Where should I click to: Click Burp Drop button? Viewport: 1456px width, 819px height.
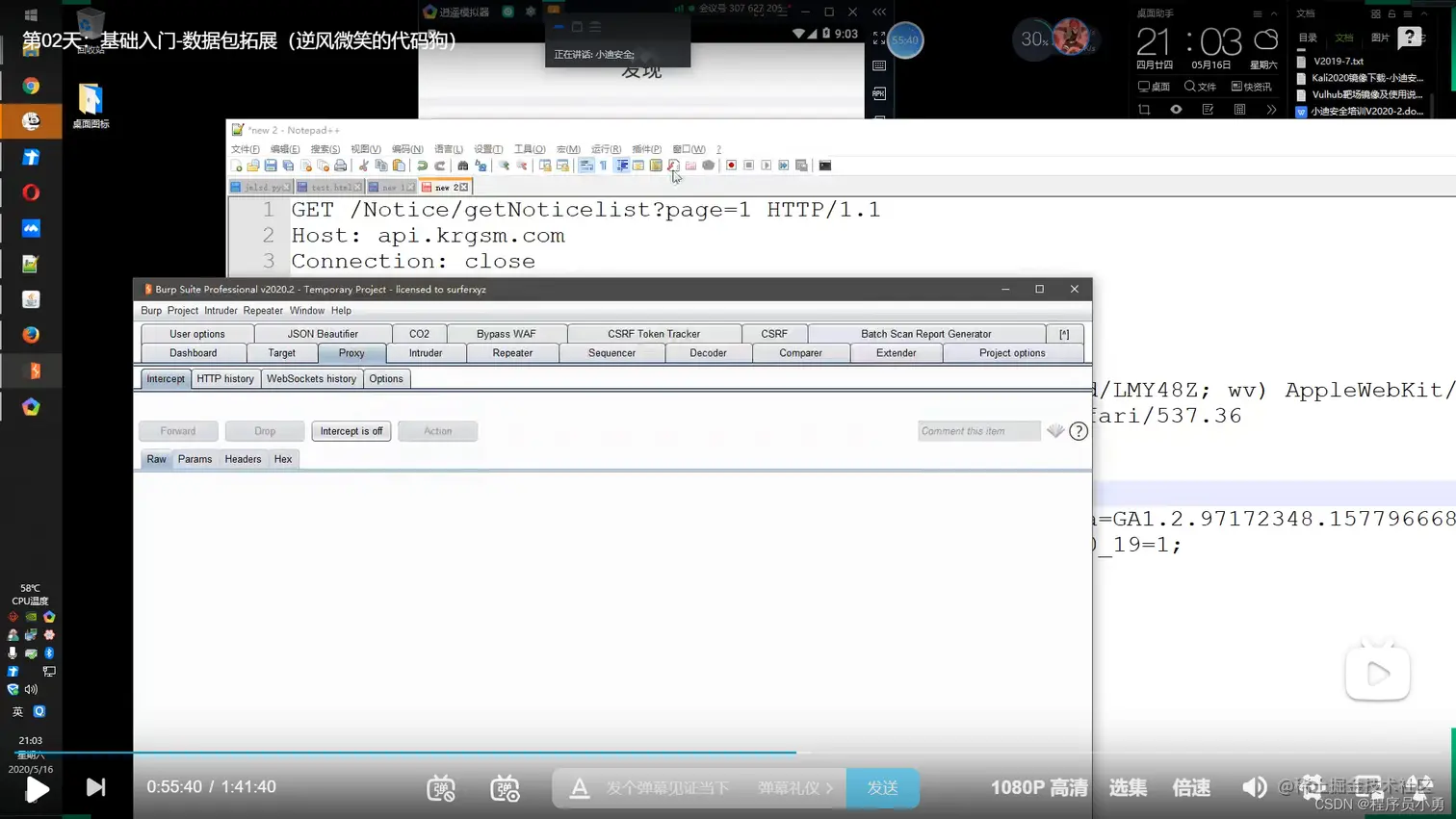265,431
